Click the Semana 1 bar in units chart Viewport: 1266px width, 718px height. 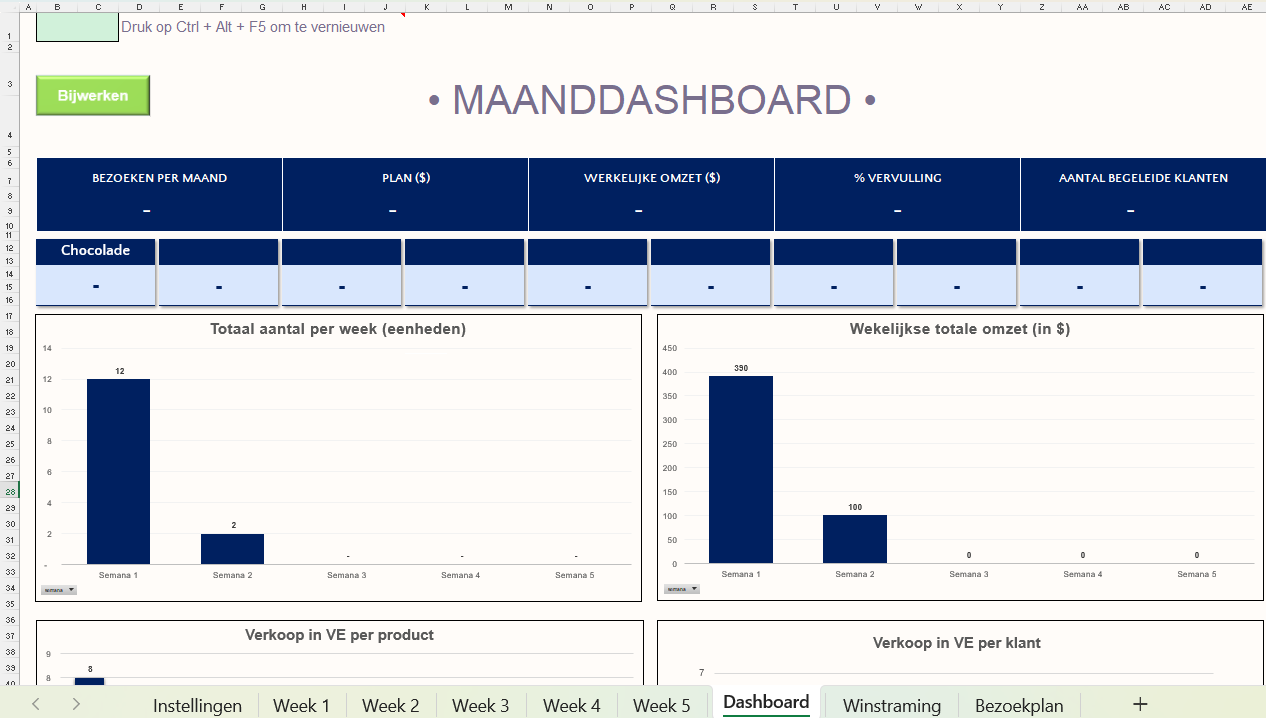pos(118,471)
